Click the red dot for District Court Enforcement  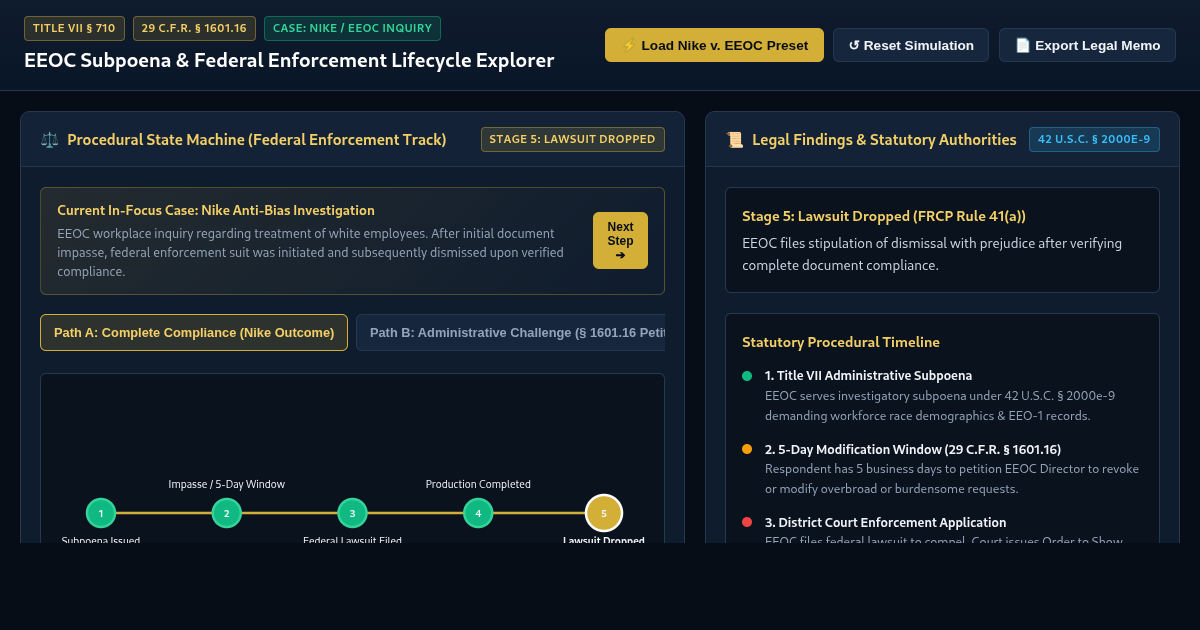pyautogui.click(x=747, y=522)
